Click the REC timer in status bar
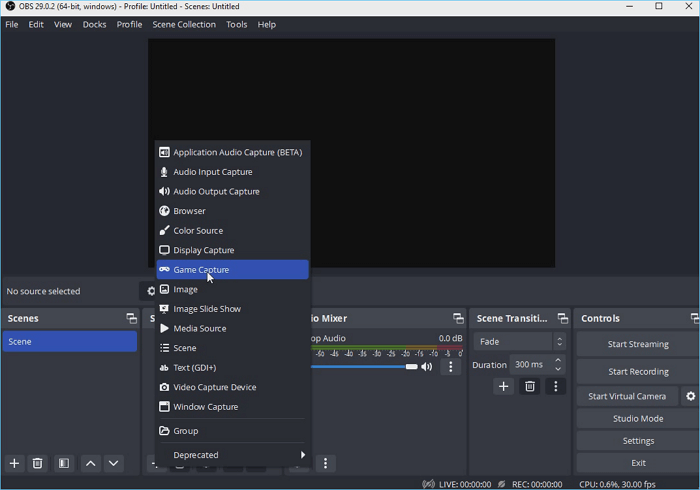700x490 pixels. pyautogui.click(x=537, y=484)
